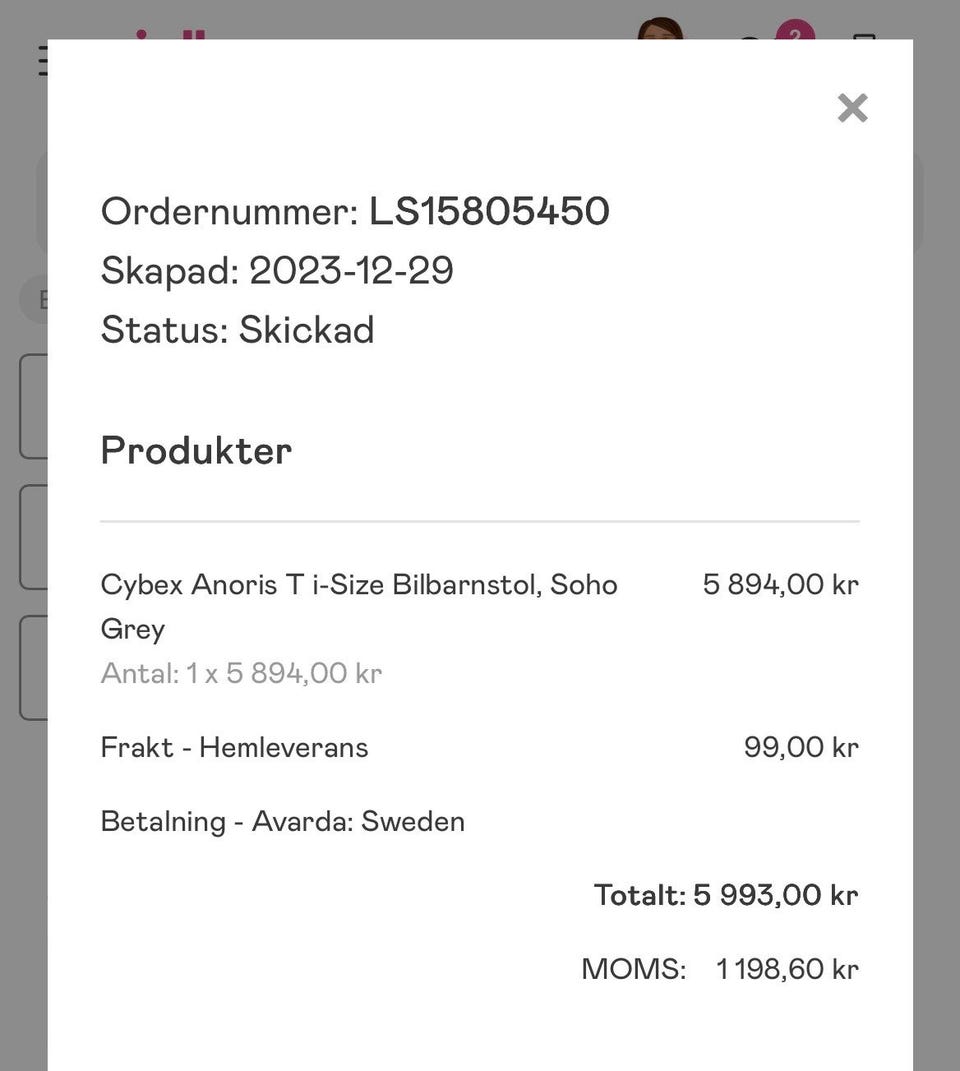Tap the pink notification badge
Image resolution: width=960 pixels, height=1071 pixels.
[795, 29]
